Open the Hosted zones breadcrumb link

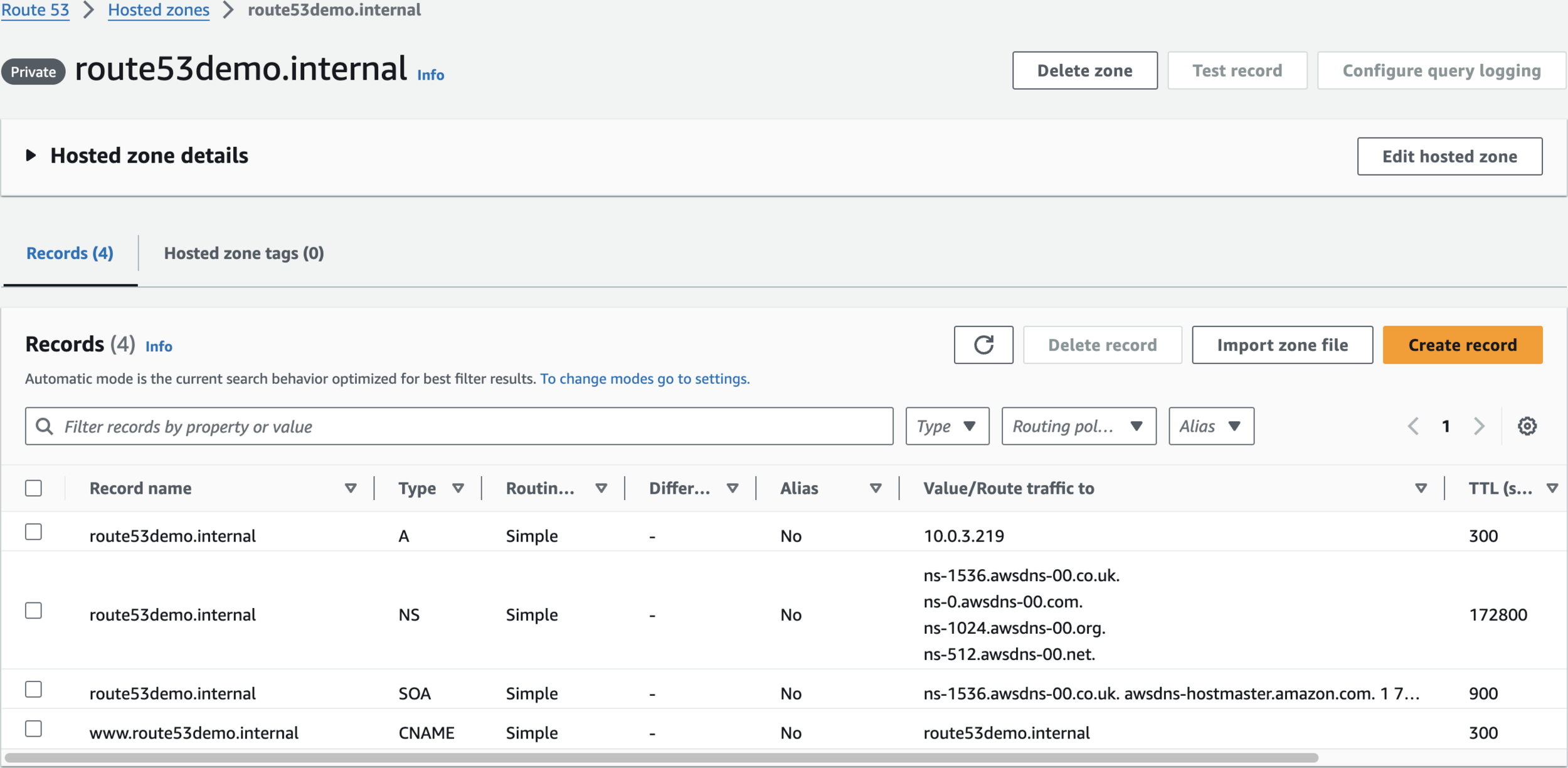tap(159, 10)
